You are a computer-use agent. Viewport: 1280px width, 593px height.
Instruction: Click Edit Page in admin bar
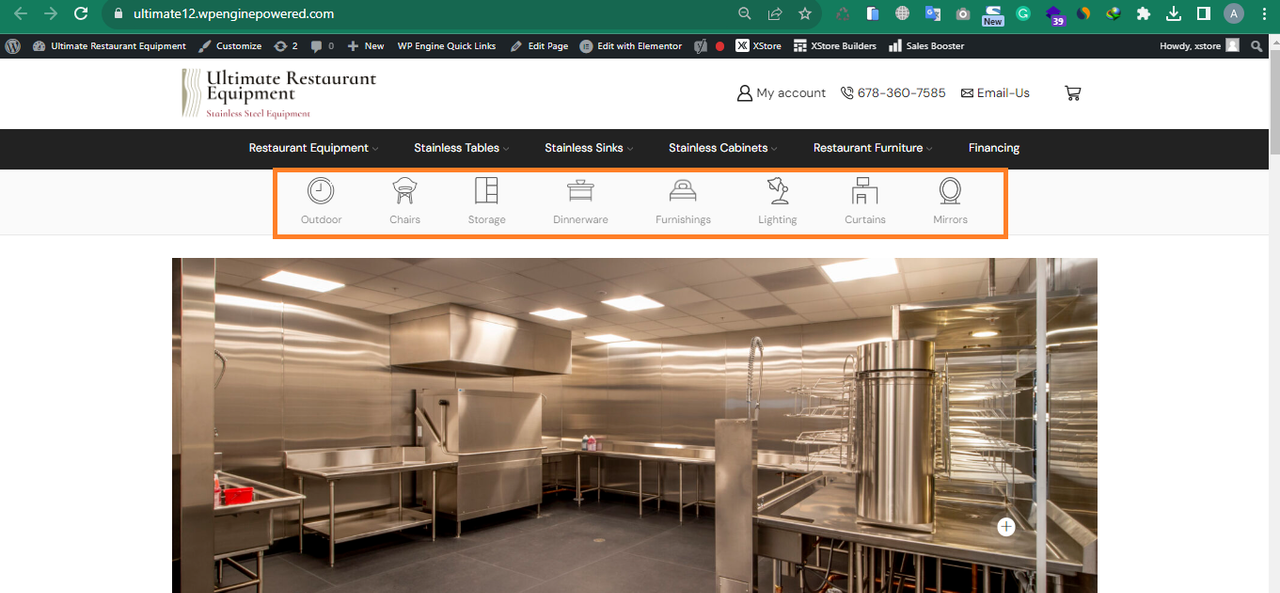[539, 46]
